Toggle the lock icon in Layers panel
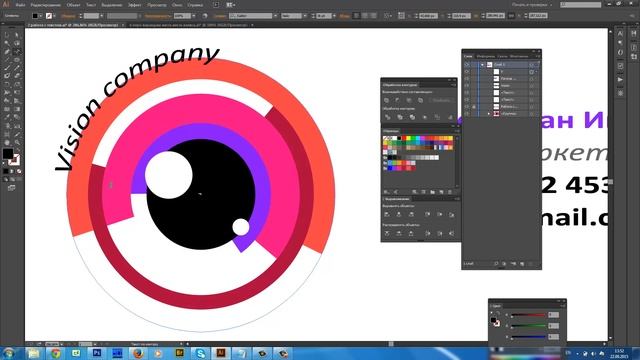Screen dimensions: 640x360 474,107
